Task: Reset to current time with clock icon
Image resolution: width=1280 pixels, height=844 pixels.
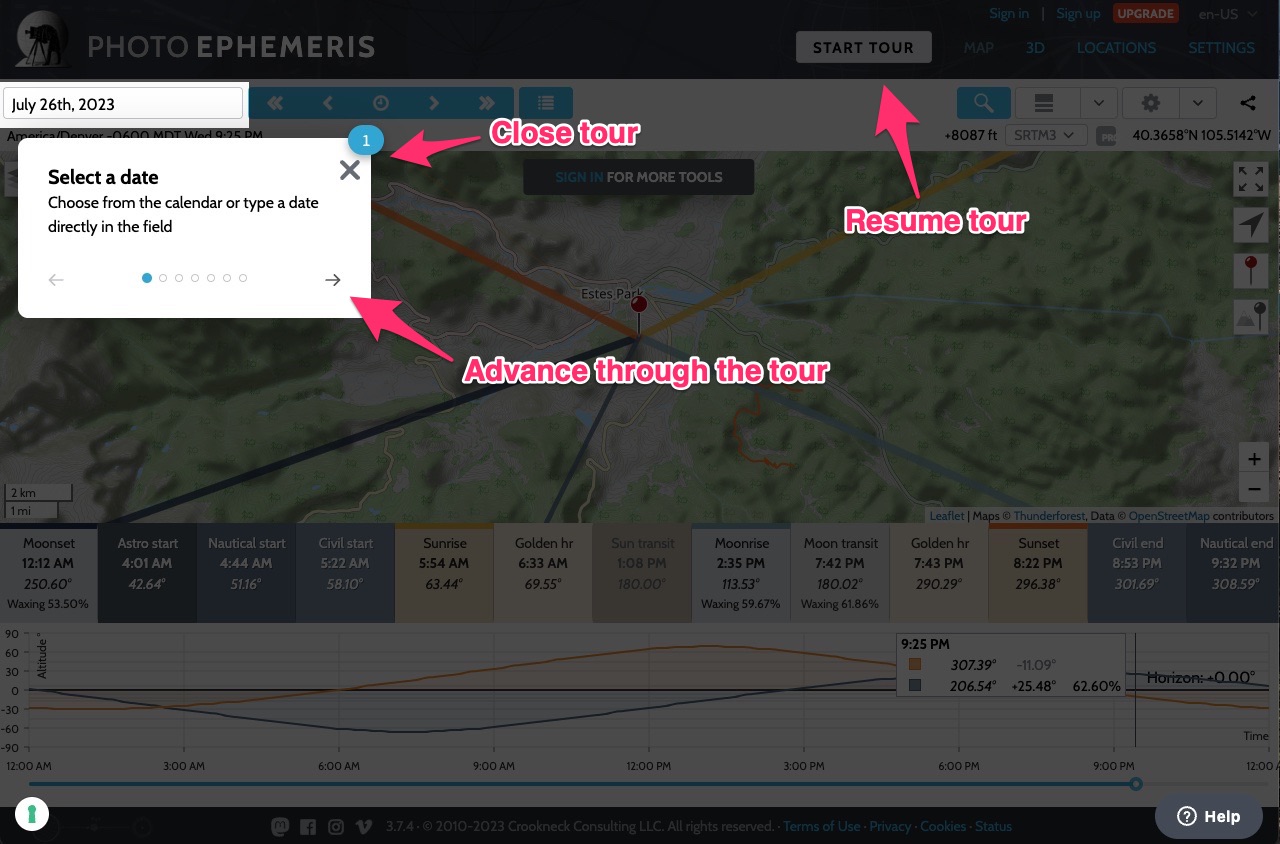Action: (380, 103)
